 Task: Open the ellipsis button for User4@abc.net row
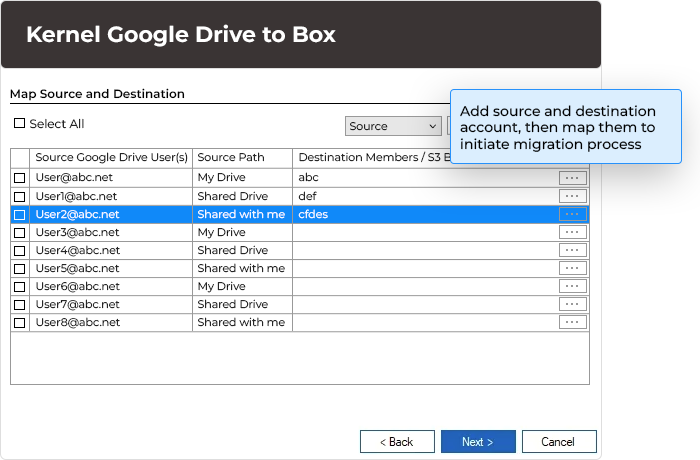point(572,250)
